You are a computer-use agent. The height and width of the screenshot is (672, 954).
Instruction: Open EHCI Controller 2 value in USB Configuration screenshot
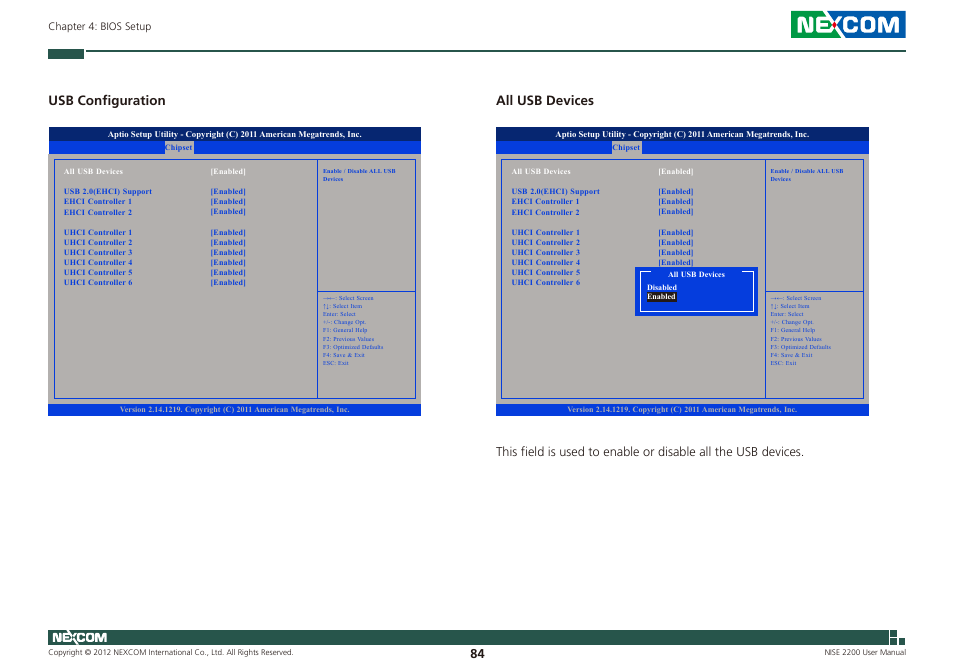[228, 212]
